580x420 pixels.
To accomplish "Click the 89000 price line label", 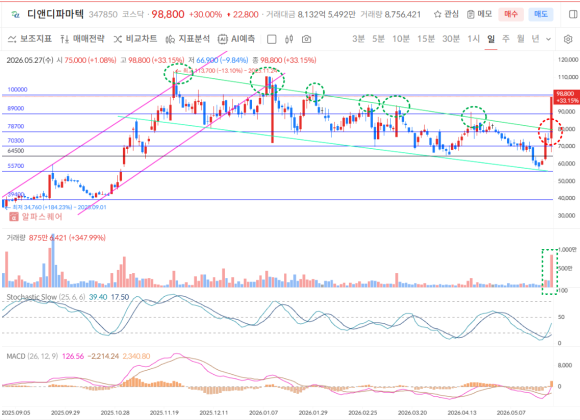I will [x=16, y=108].
